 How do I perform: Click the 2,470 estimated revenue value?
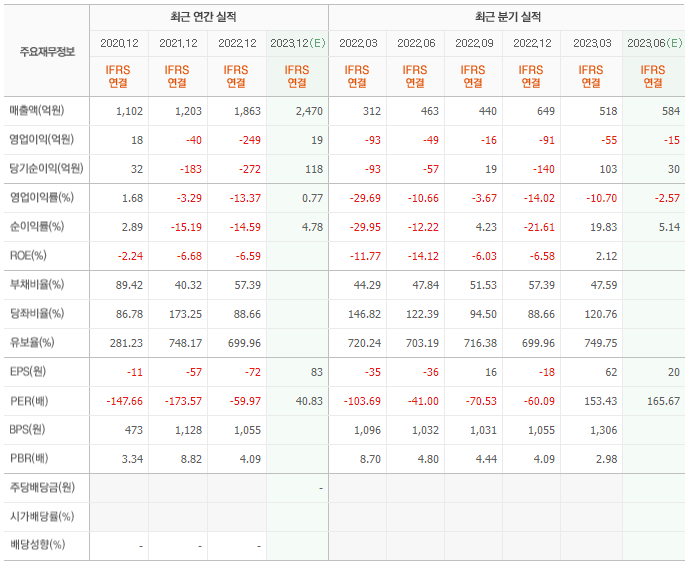click(x=309, y=111)
